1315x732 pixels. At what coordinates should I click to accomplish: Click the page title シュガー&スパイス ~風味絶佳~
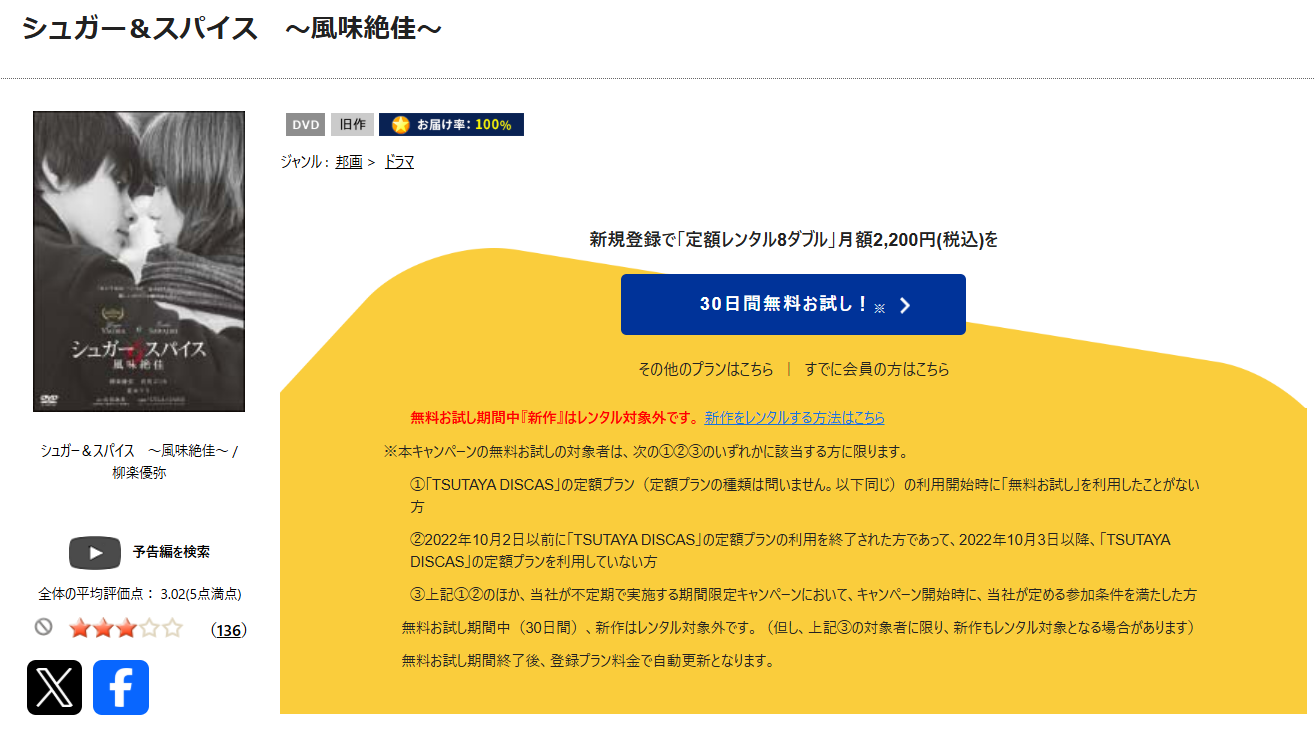click(232, 28)
